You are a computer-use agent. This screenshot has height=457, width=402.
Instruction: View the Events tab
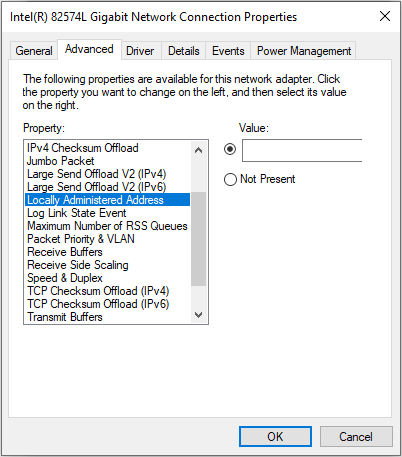coord(228,51)
